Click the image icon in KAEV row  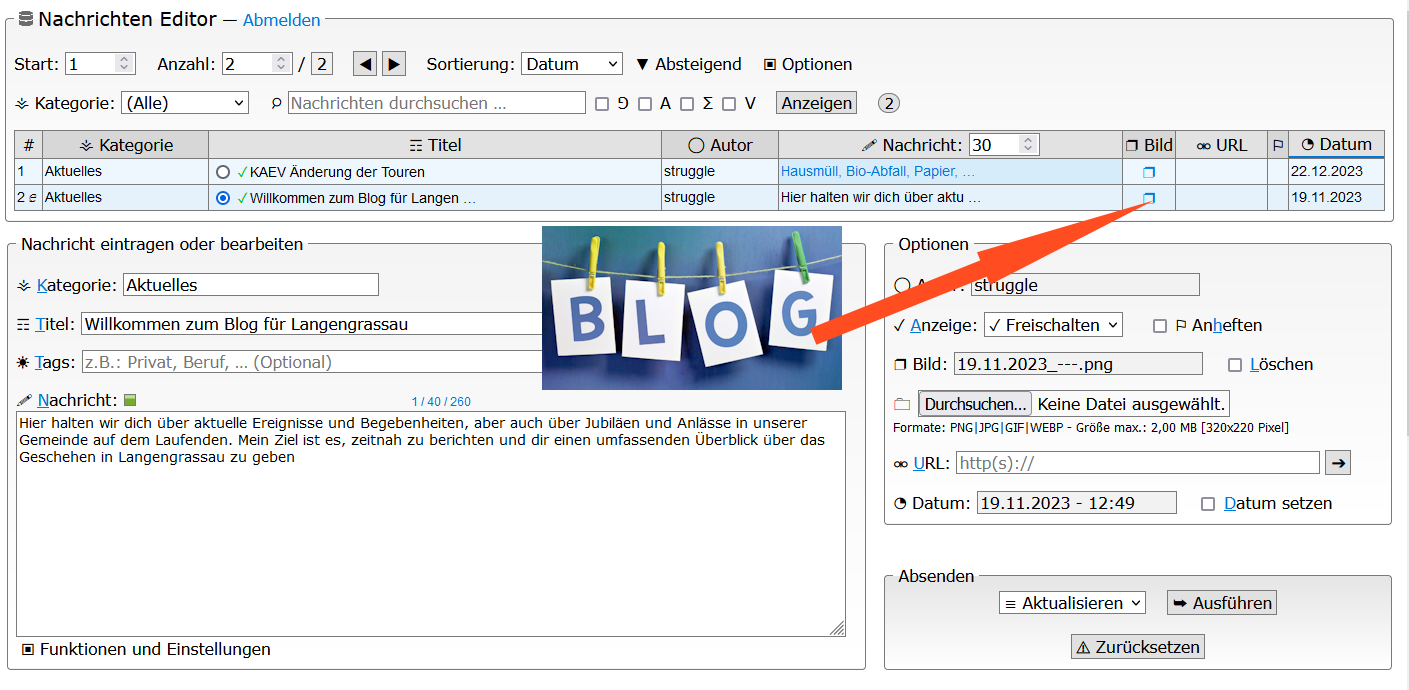(x=1148, y=172)
